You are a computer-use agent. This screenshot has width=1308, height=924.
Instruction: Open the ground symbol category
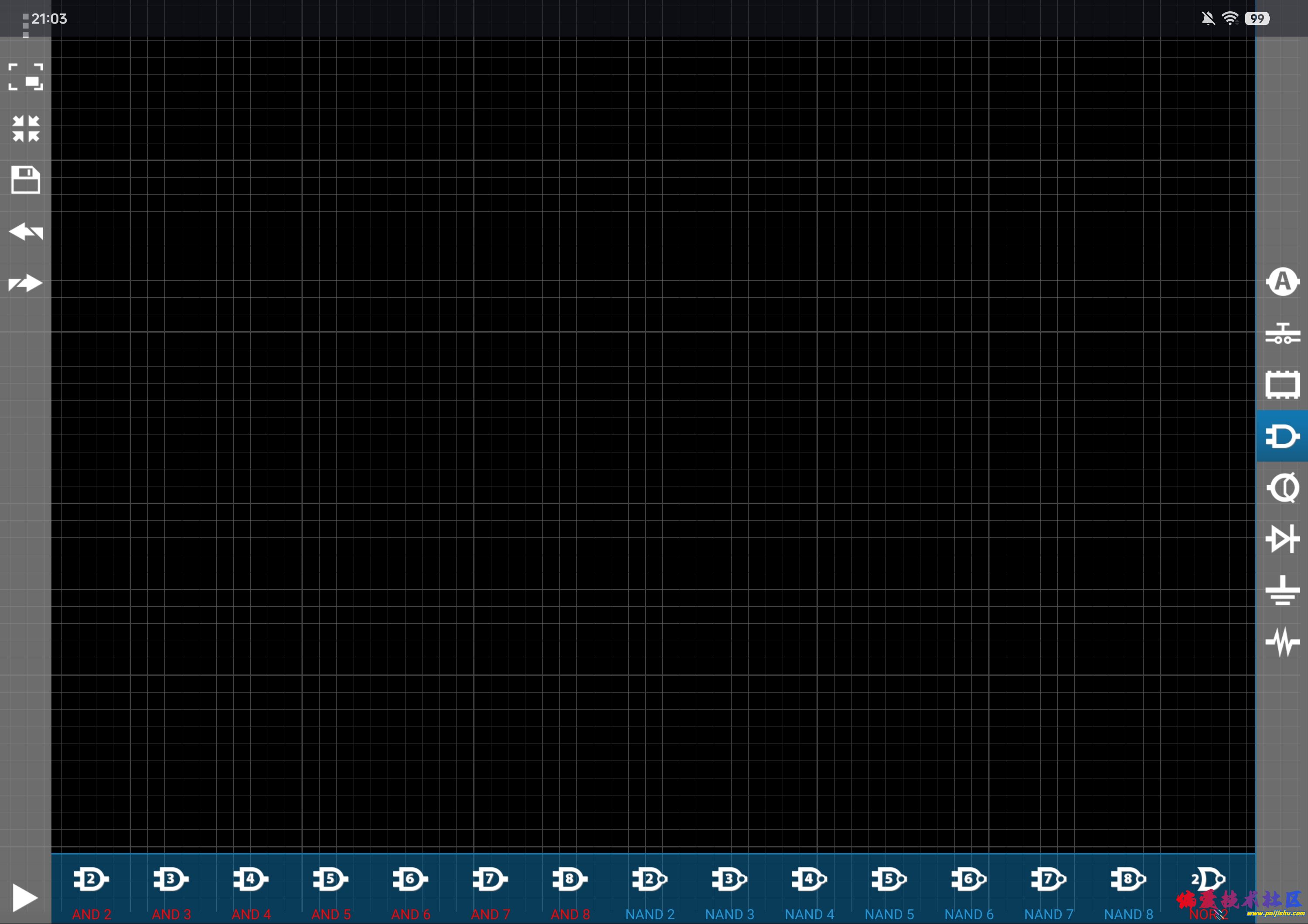[x=1282, y=591]
